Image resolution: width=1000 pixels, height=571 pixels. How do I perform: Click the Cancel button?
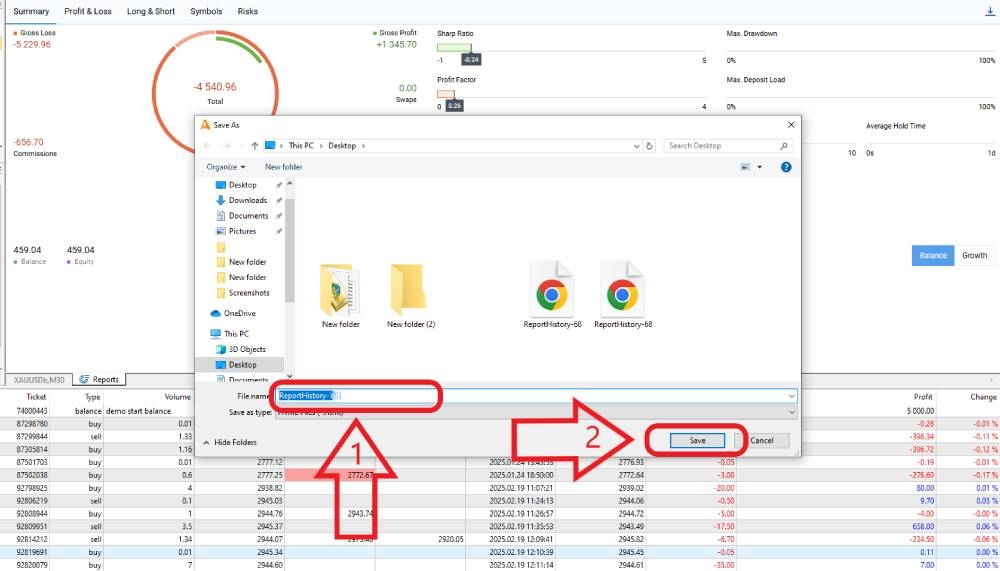[762, 440]
